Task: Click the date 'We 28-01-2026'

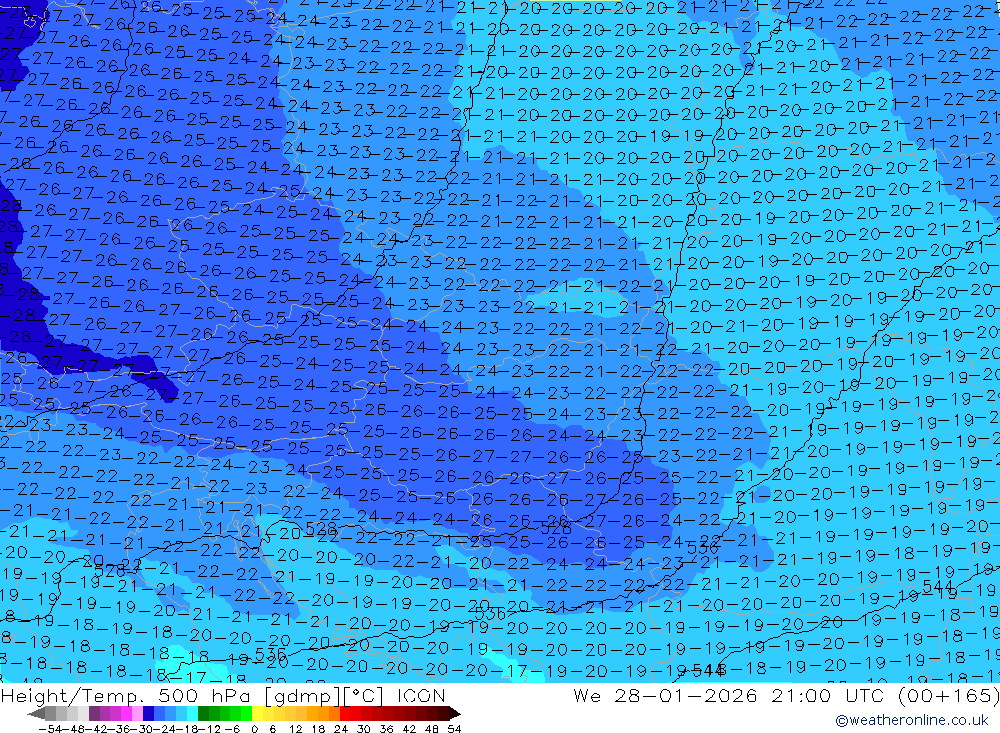Action: pyautogui.click(x=665, y=695)
